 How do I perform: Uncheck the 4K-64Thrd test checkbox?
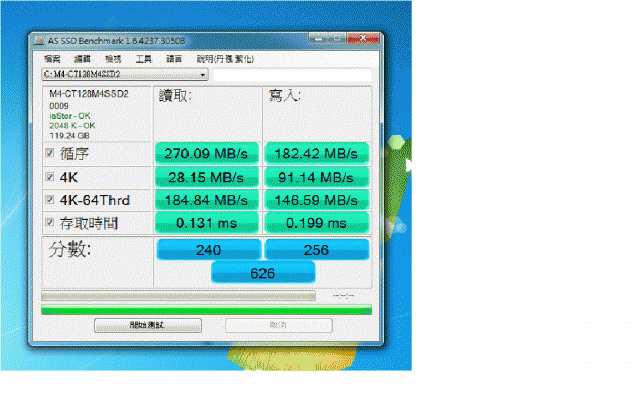point(49,200)
